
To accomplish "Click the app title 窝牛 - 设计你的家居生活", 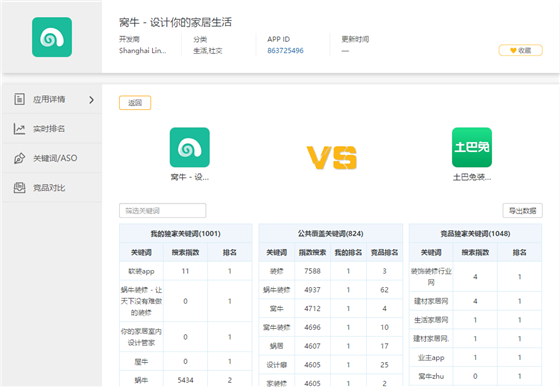I will tap(175, 22).
